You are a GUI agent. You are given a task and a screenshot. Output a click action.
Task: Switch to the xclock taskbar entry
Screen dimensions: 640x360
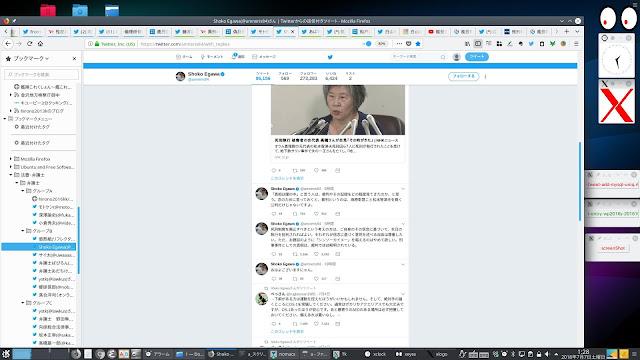click(x=376, y=354)
